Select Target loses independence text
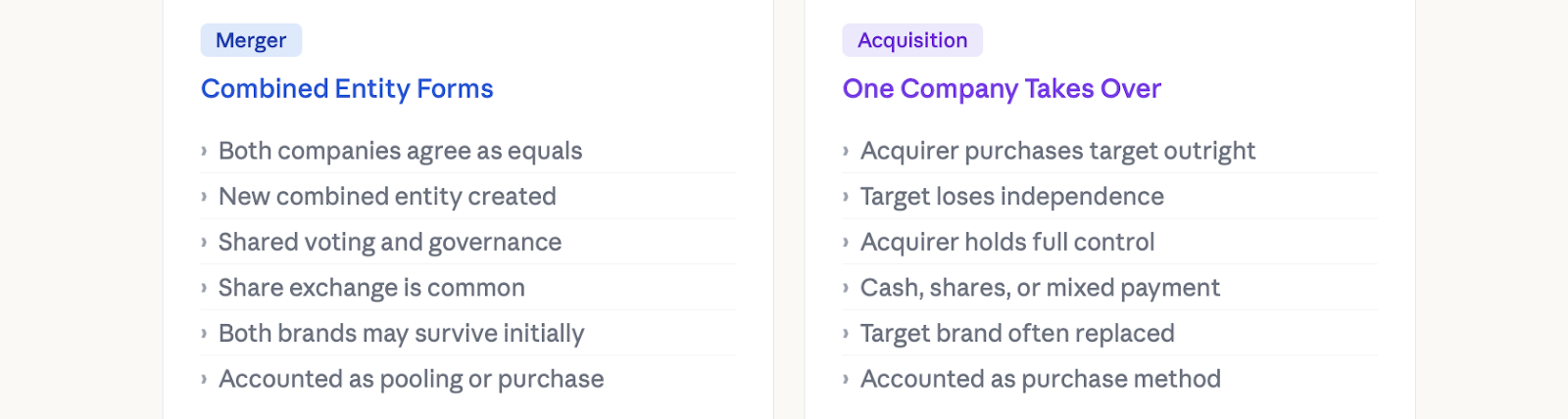1568x419 pixels. 1012,197
